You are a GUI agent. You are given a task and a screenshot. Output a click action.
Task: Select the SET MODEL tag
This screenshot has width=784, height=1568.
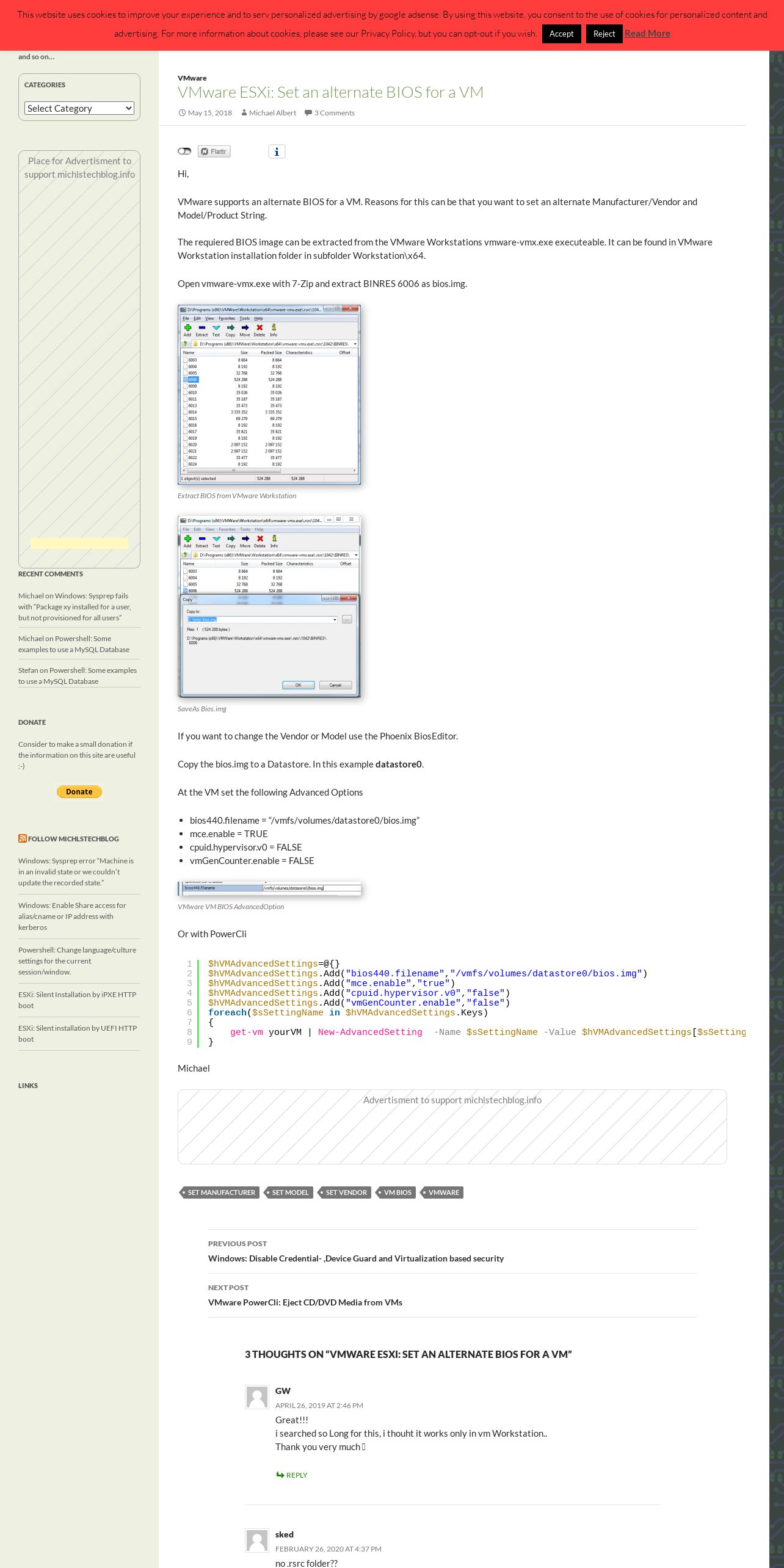click(289, 1192)
